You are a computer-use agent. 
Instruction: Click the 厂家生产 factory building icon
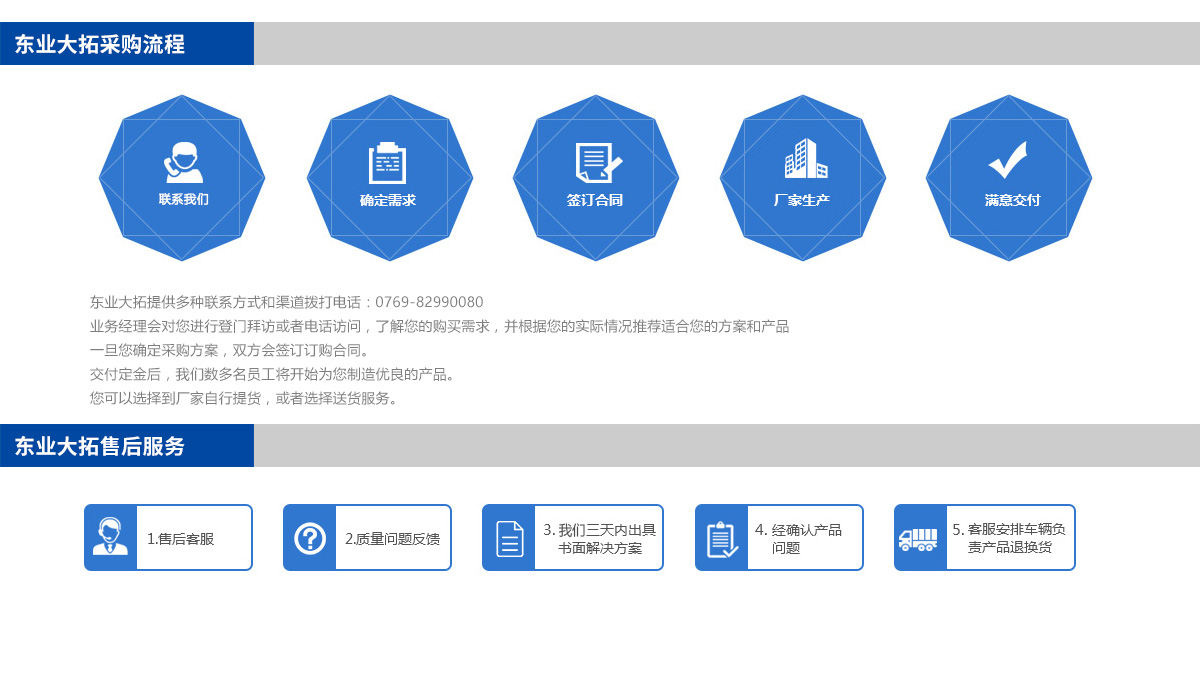tap(805, 159)
